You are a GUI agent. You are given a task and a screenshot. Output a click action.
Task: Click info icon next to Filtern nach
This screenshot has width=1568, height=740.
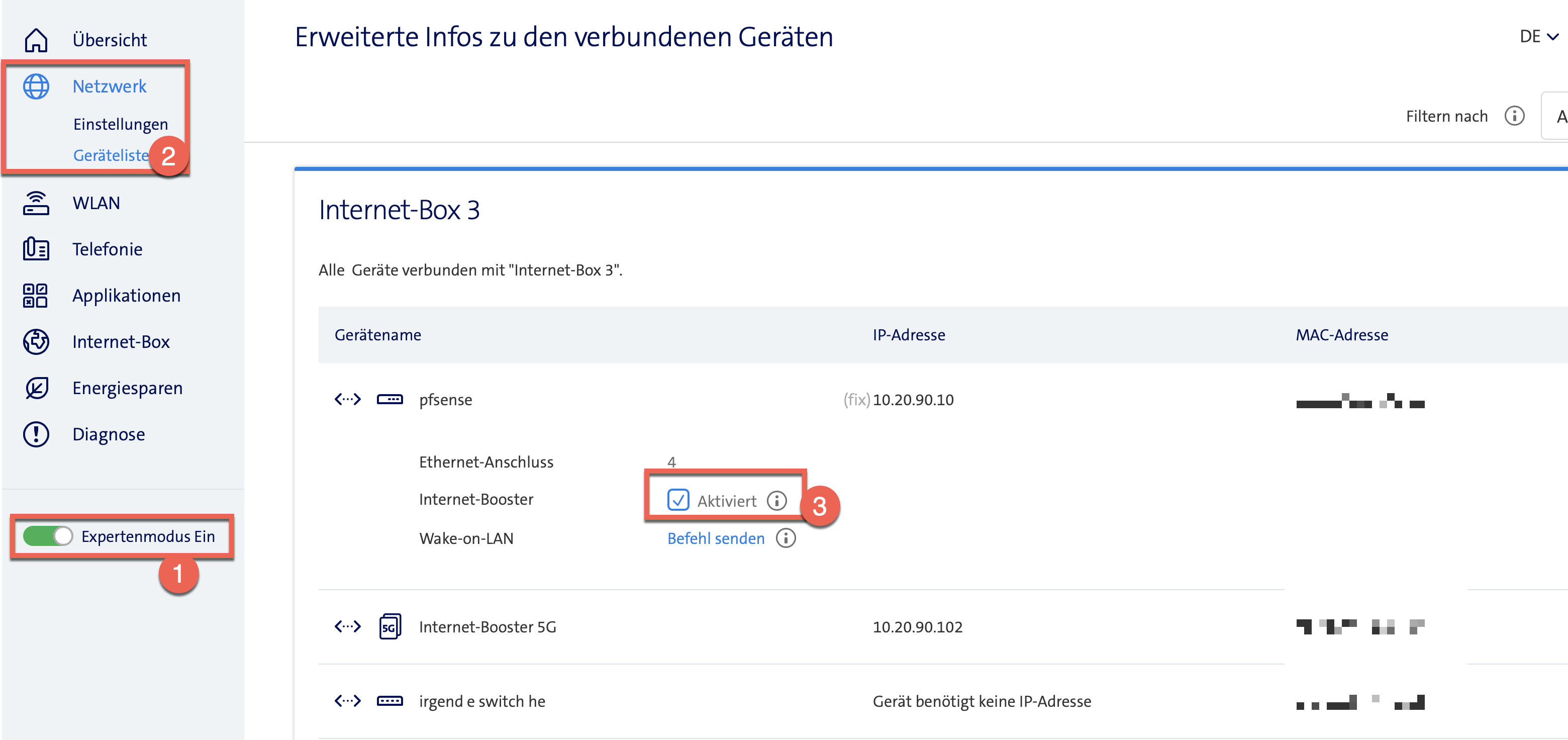point(1514,116)
